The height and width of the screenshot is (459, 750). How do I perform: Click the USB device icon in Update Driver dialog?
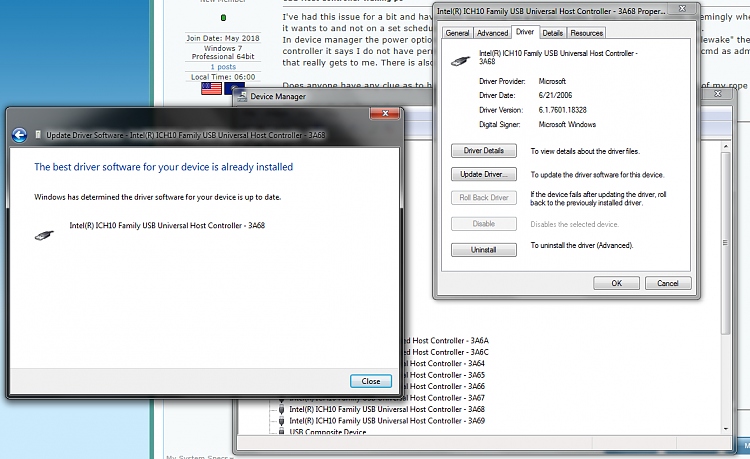[x=44, y=235]
